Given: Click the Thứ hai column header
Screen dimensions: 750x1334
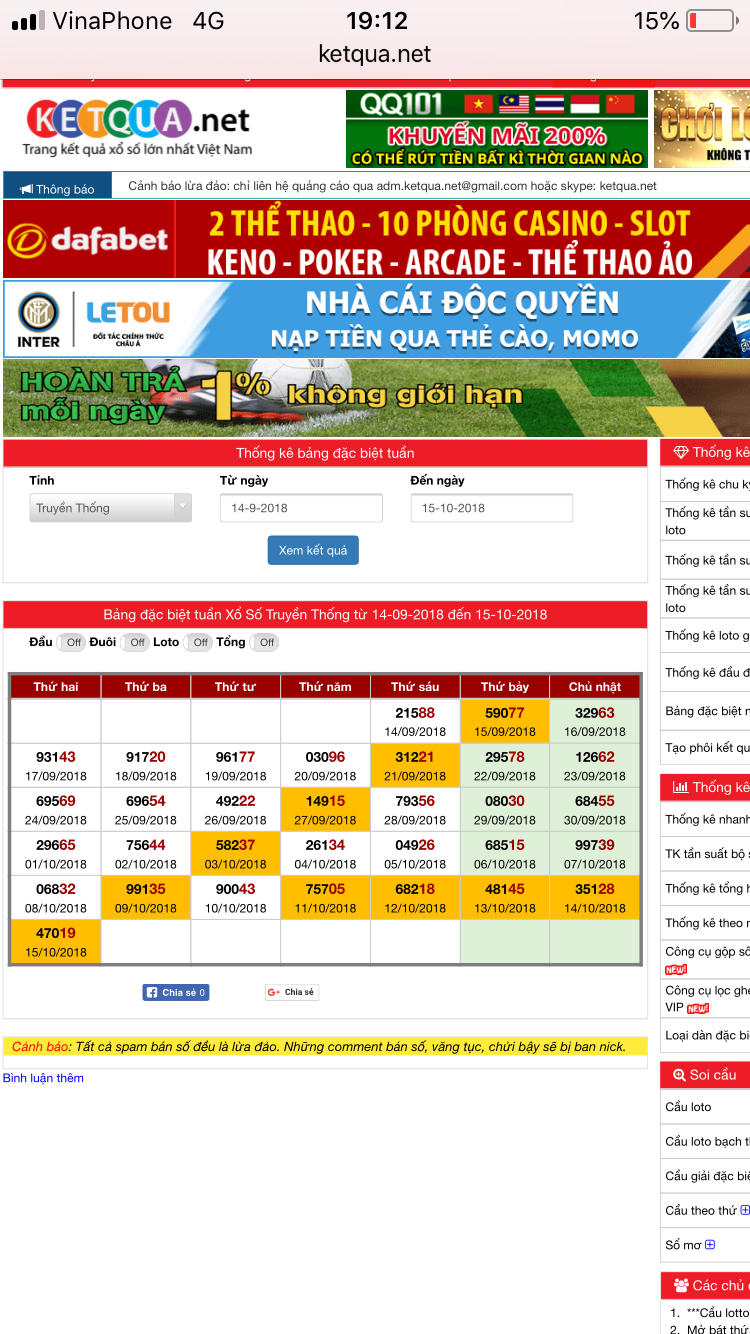Looking at the screenshot, I should pyautogui.click(x=56, y=687).
